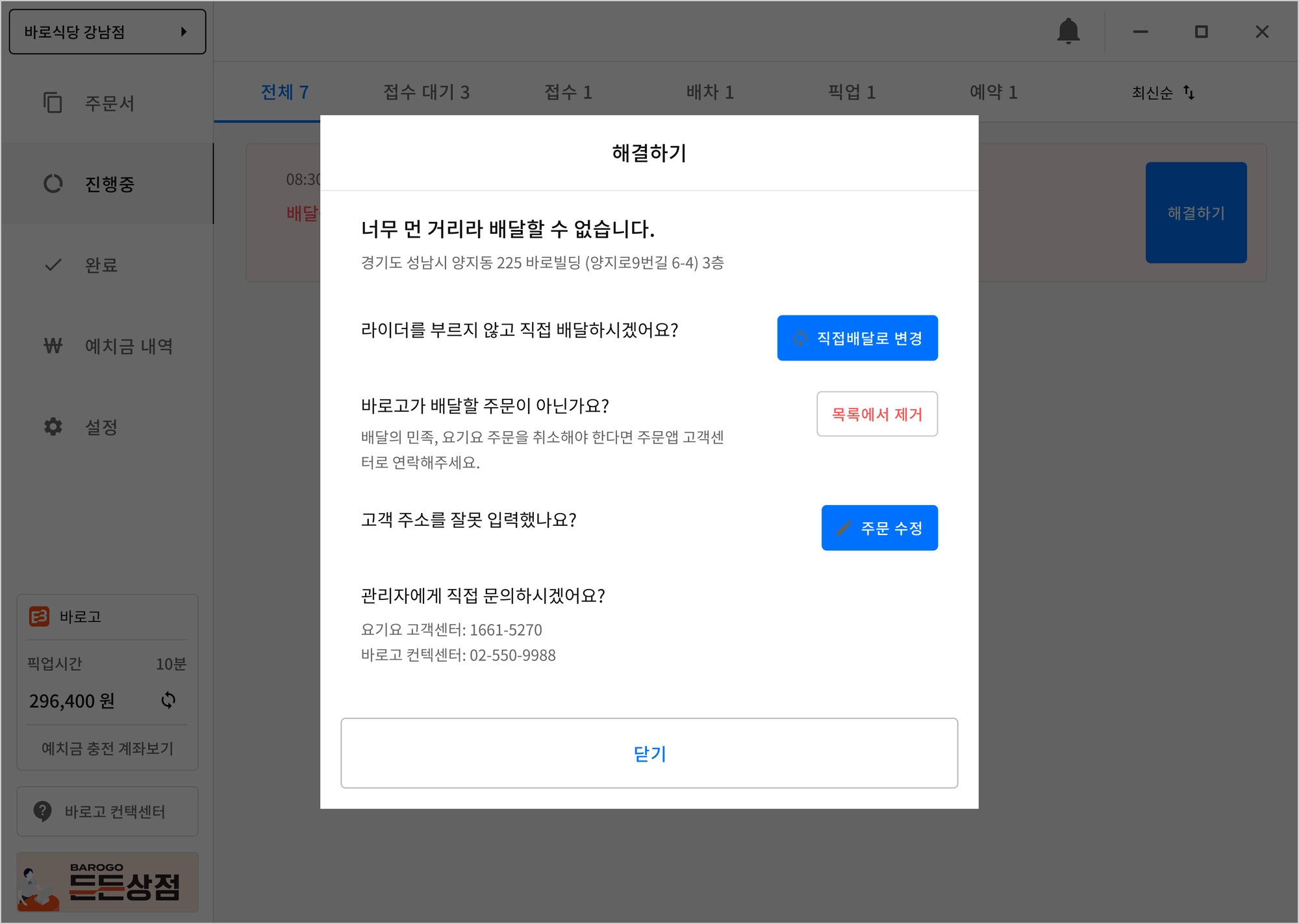Select the 배차 1 tab
The width and height of the screenshot is (1299, 924).
click(x=710, y=92)
